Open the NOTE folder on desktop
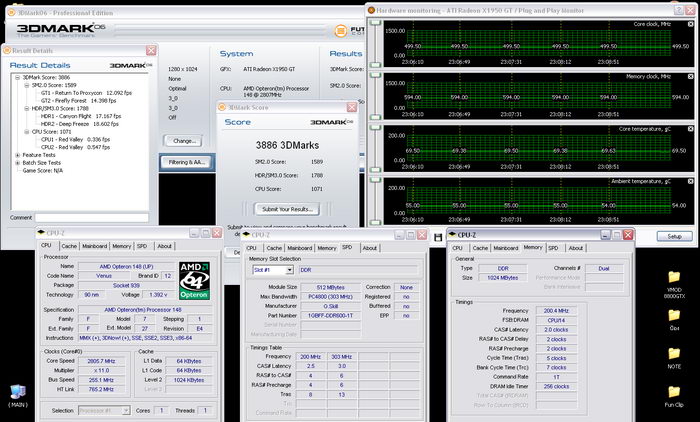Viewport: 700px width, 422px height. pos(674,356)
